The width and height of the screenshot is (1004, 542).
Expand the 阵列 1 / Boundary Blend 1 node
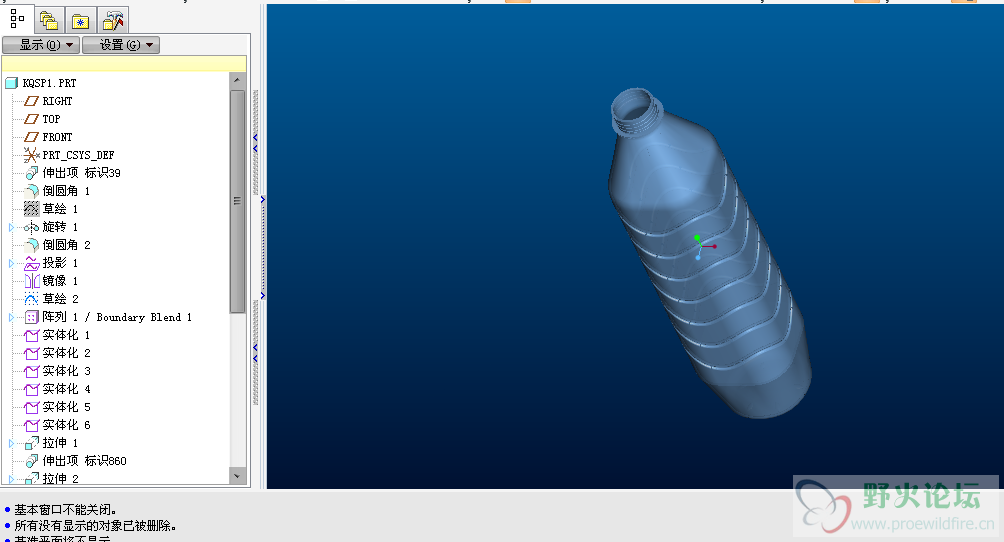click(x=11, y=317)
